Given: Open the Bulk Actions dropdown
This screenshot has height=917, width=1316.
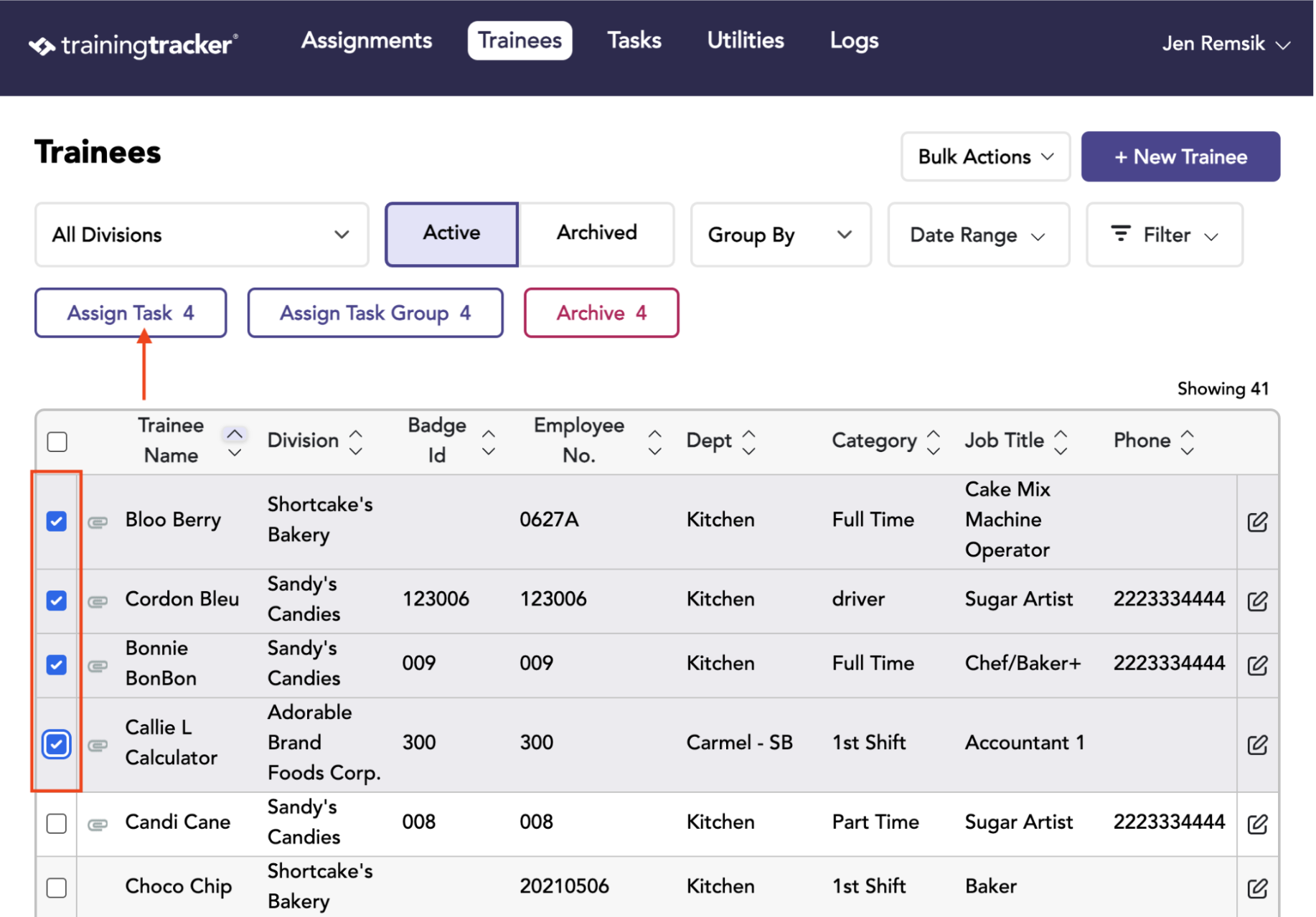Looking at the screenshot, I should 985,156.
